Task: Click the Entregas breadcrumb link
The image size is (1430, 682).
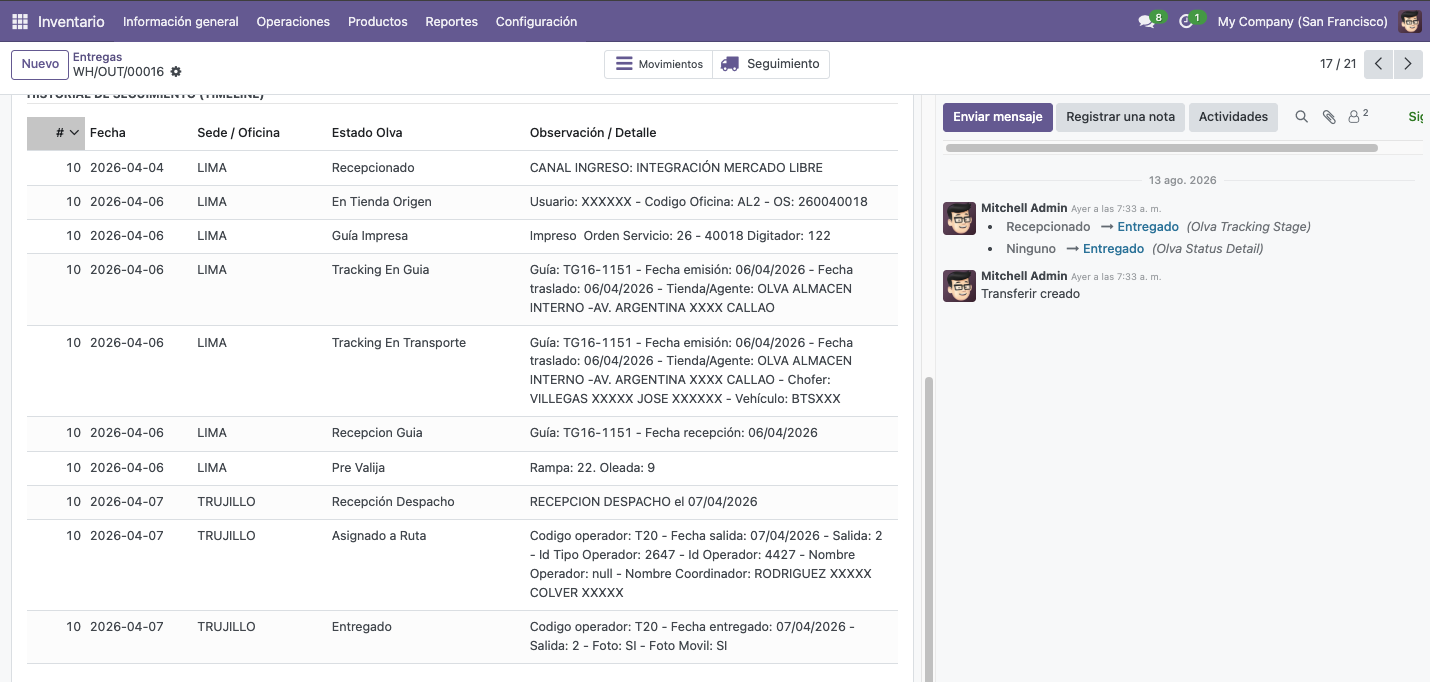Action: pos(98,57)
